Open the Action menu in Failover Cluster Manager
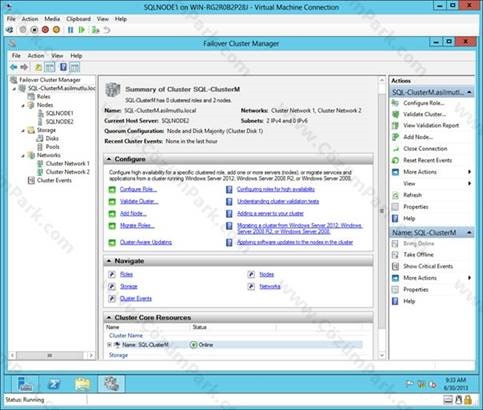483x410 pixels. [36, 56]
